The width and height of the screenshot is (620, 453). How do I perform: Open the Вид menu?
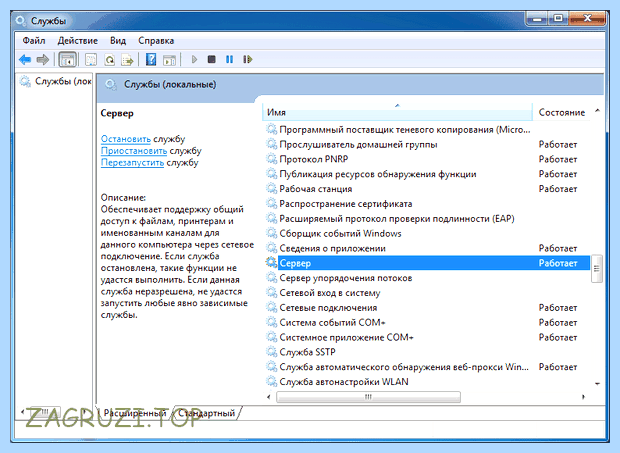tap(118, 40)
